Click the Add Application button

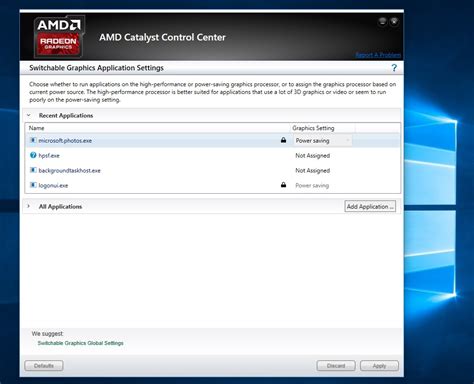point(370,206)
